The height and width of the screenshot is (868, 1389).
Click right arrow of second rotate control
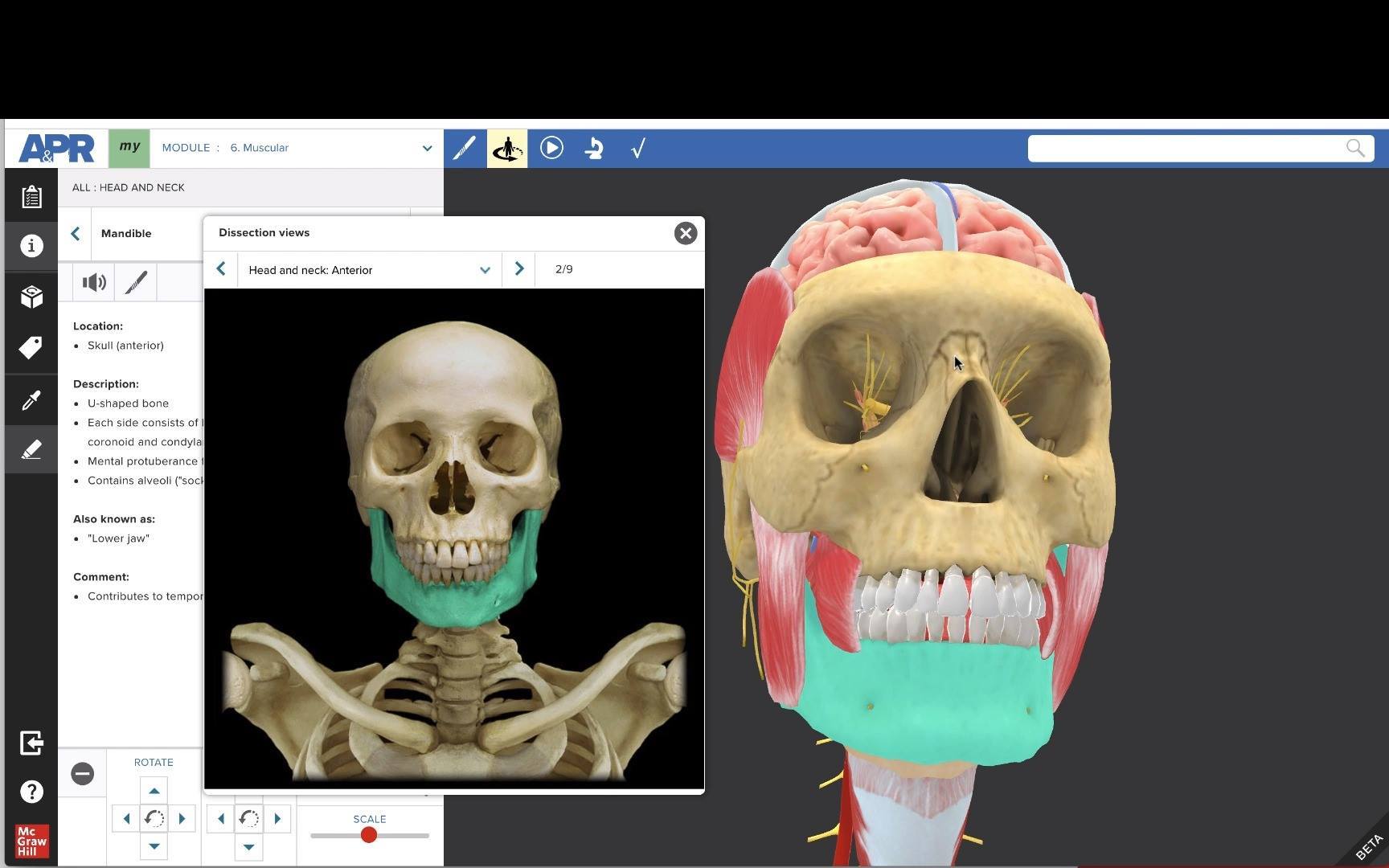pos(277,819)
